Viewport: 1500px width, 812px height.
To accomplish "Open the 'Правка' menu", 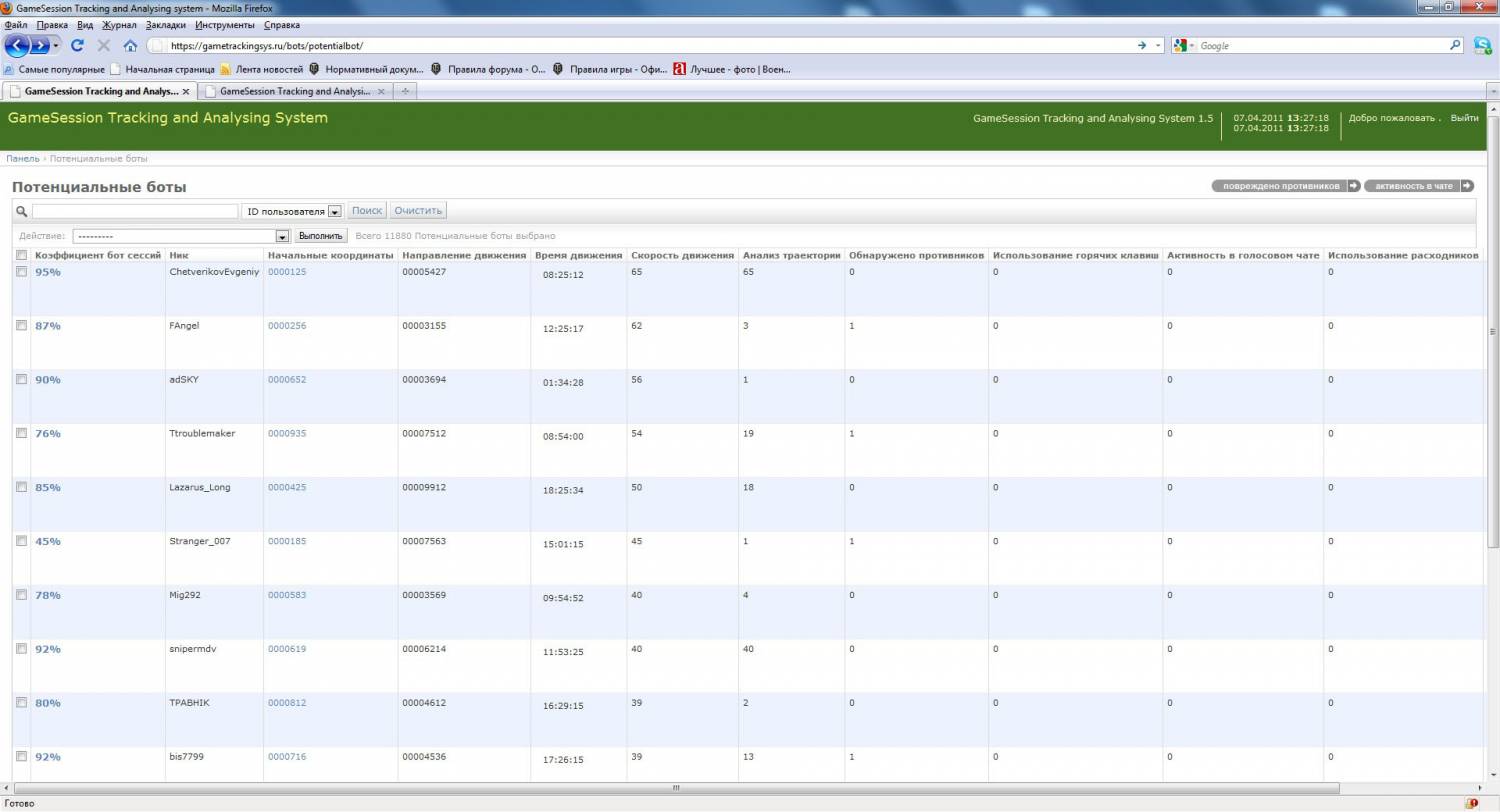I will coord(52,24).
